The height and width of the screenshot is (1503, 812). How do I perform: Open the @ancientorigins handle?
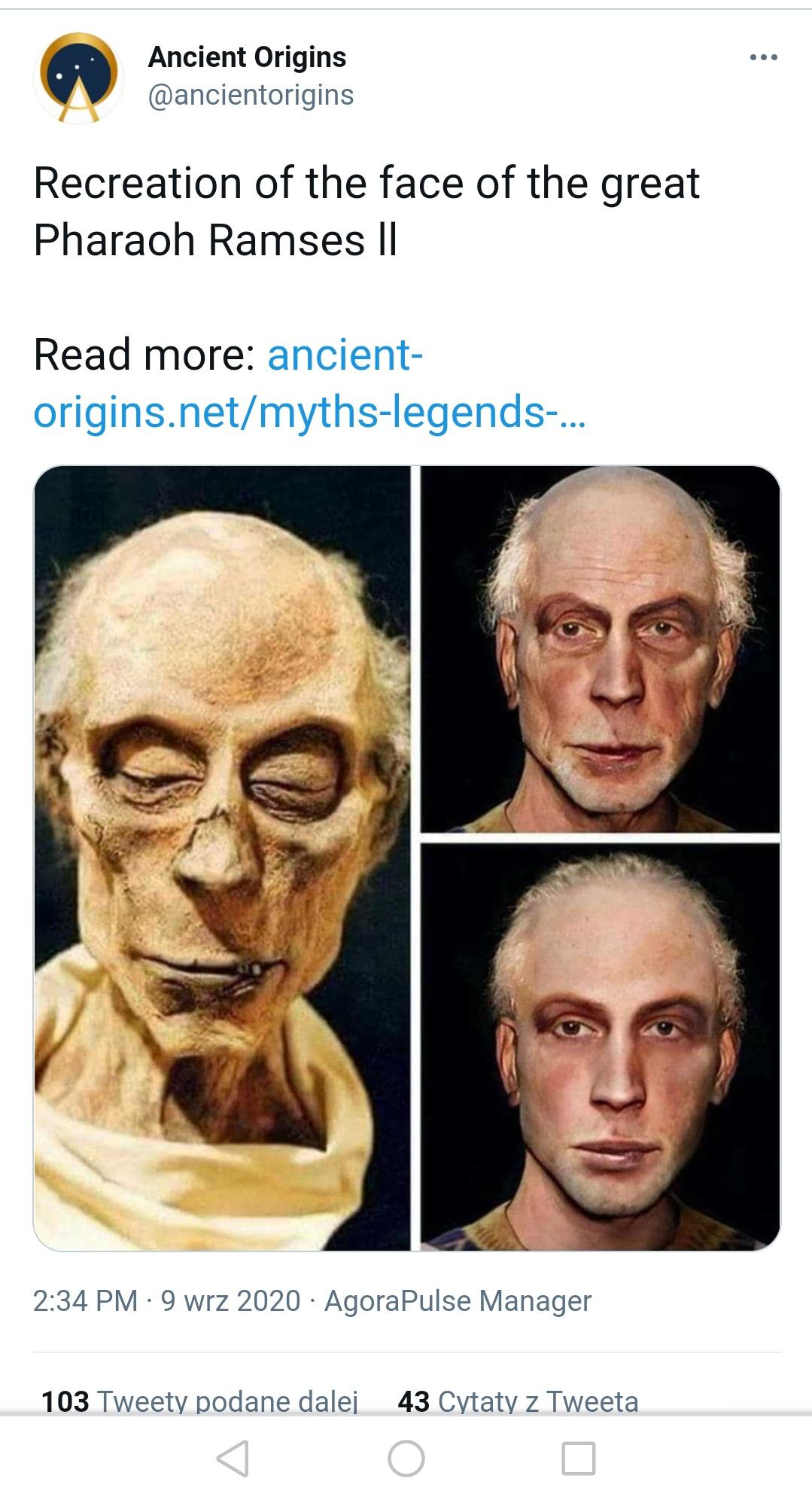coord(251,96)
